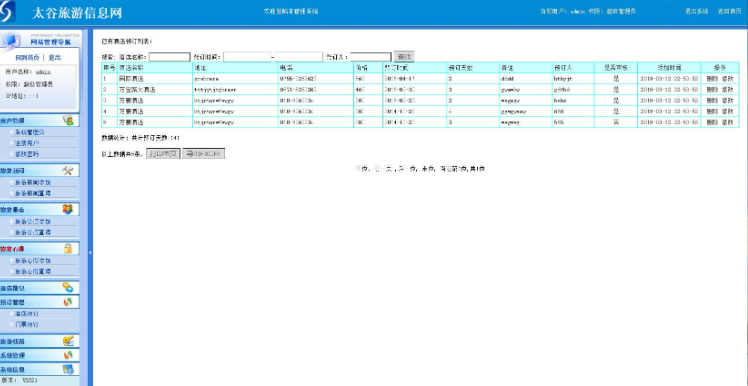The width and height of the screenshot is (748, 386).
Task: Edit booking row 4 via 修改
Action: pyautogui.click(x=727, y=112)
